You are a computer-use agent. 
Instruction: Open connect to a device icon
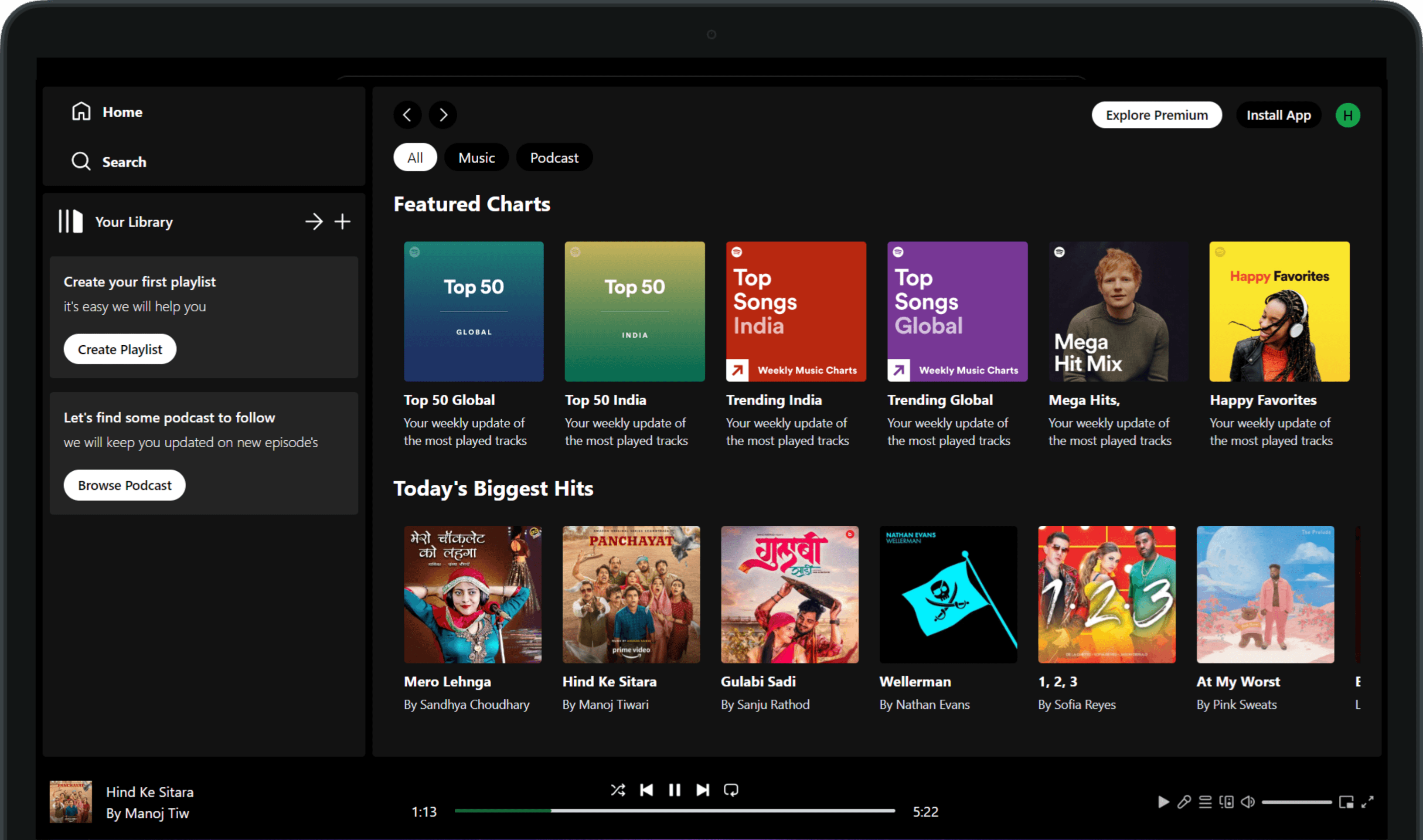pyautogui.click(x=1226, y=802)
